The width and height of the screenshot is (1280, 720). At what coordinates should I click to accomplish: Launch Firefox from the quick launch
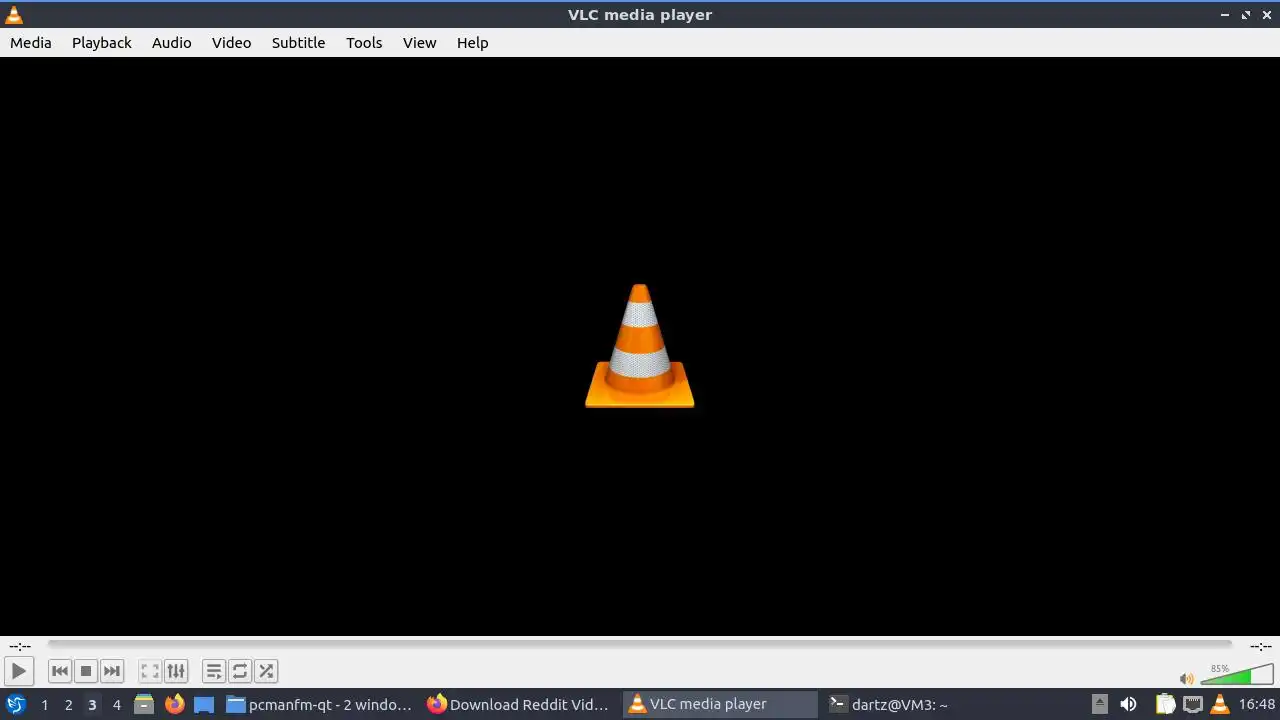174,704
